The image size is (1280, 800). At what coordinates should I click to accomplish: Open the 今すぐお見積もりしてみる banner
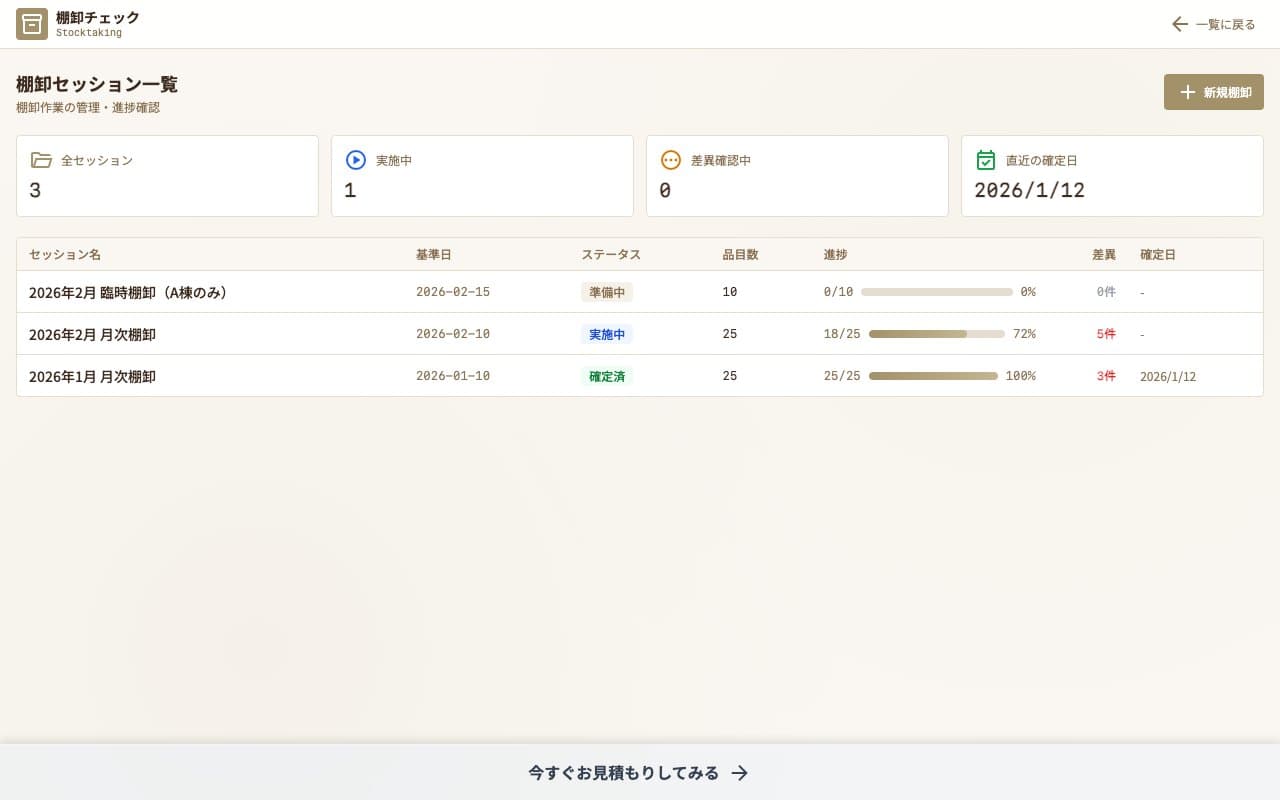[x=640, y=772]
